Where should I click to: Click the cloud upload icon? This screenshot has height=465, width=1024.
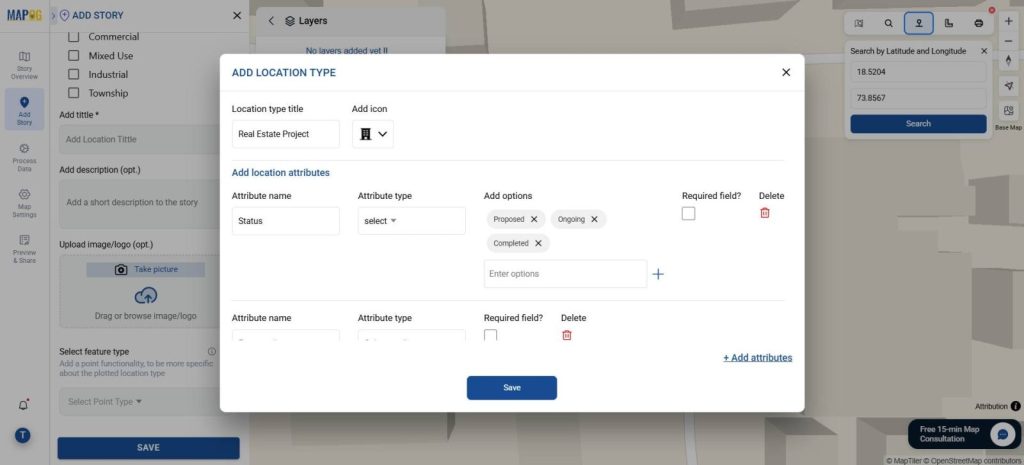(146, 296)
